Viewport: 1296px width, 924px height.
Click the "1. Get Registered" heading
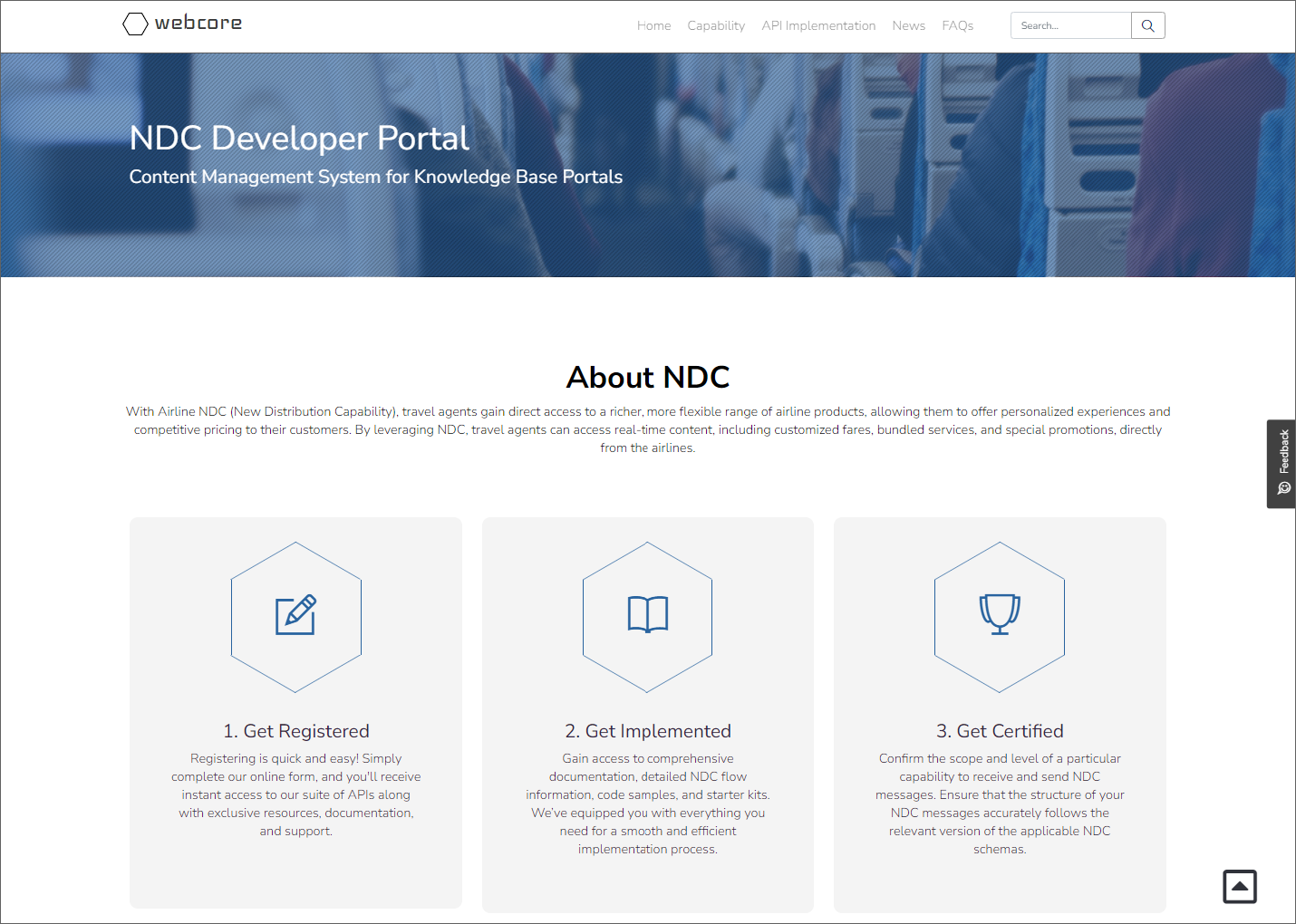click(296, 731)
